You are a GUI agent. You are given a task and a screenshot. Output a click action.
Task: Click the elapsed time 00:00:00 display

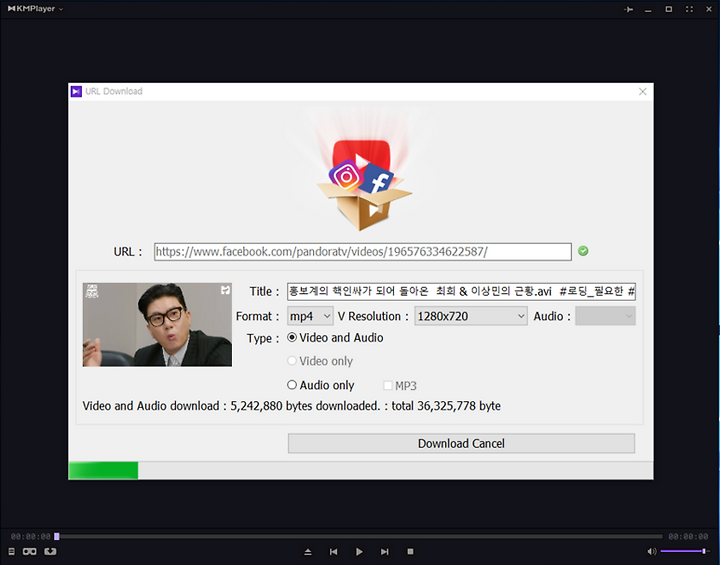point(31,537)
